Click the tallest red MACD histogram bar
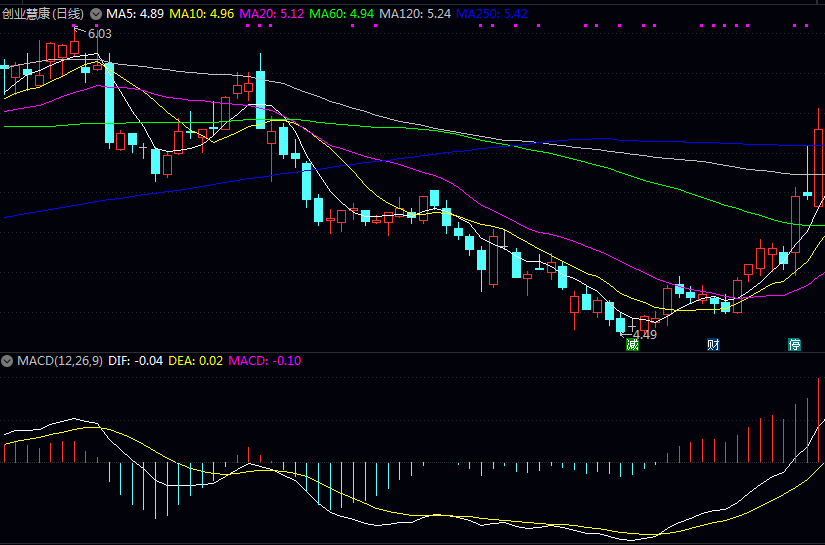This screenshot has width=825, height=545. [819, 420]
